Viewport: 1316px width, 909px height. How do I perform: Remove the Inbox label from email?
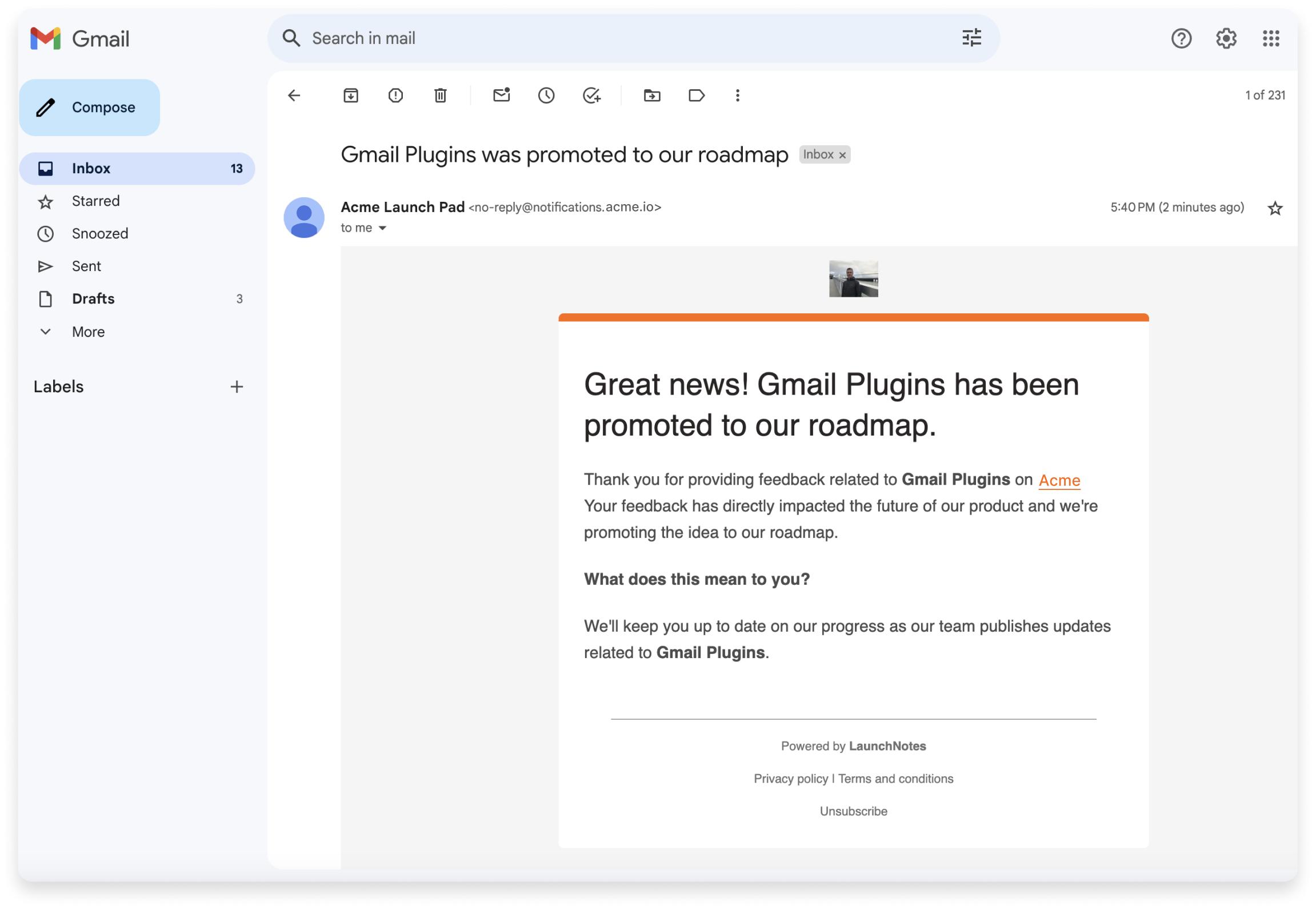(842, 156)
